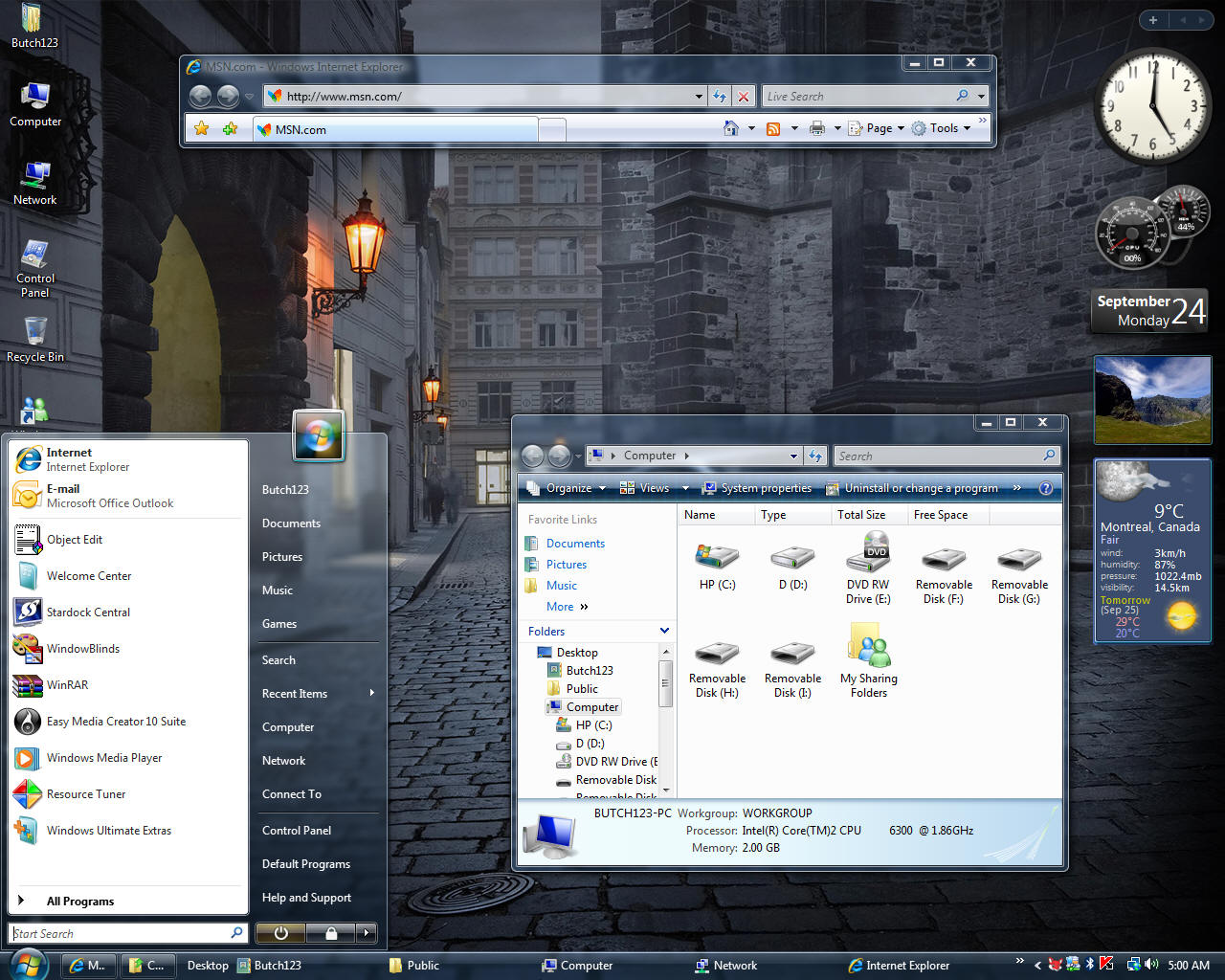The width and height of the screenshot is (1225, 980).
Task: Select the D (D:) drive icon
Action: coord(792,567)
